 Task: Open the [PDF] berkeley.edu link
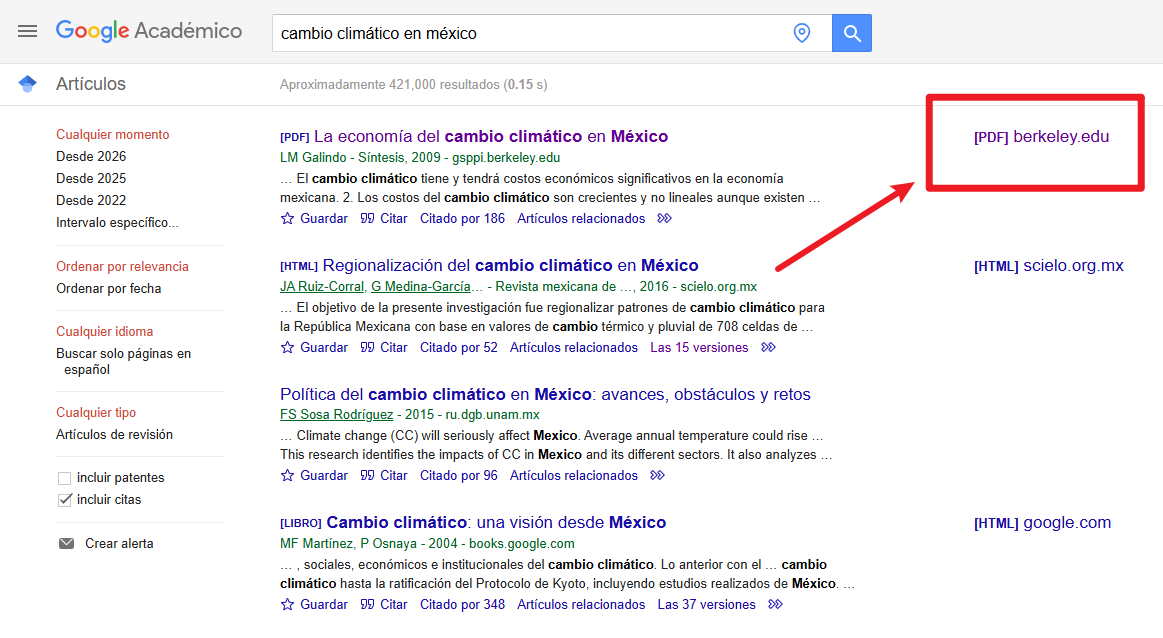click(x=1041, y=137)
